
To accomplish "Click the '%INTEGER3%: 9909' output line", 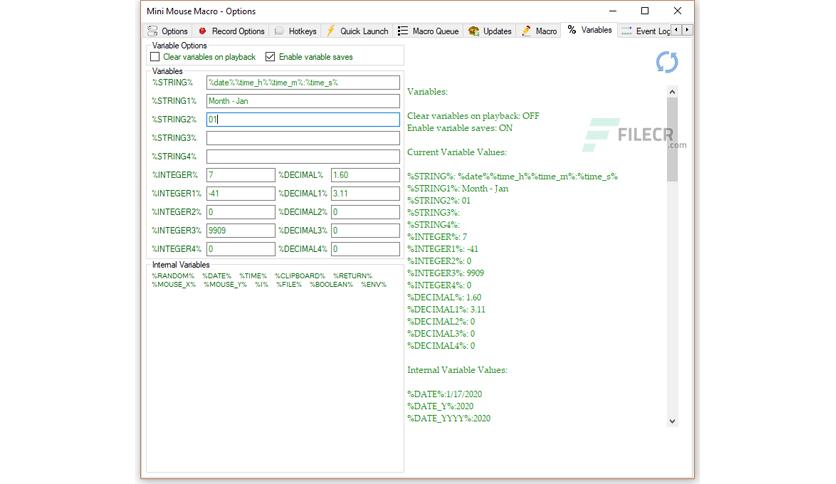I will (x=446, y=273).
